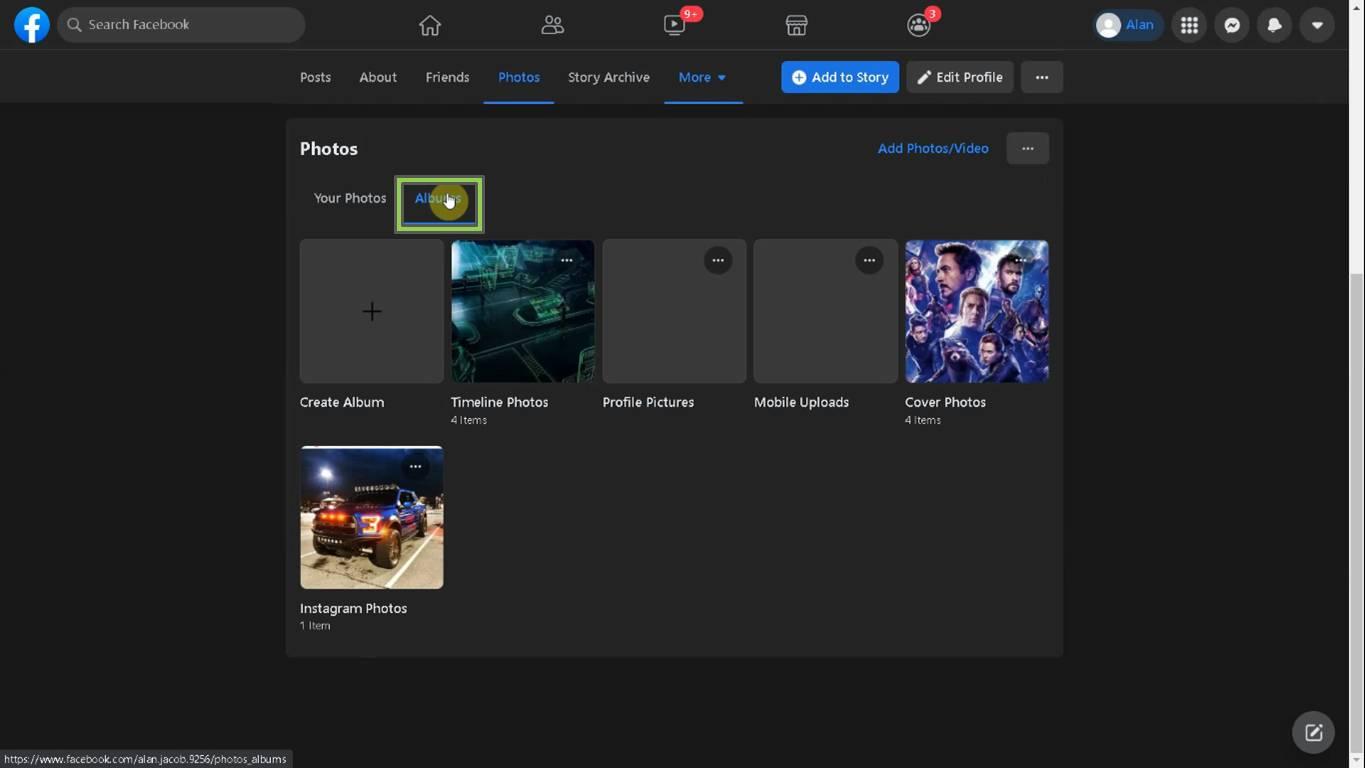Open options for Instagram Photos album
1365x768 pixels.
[415, 466]
